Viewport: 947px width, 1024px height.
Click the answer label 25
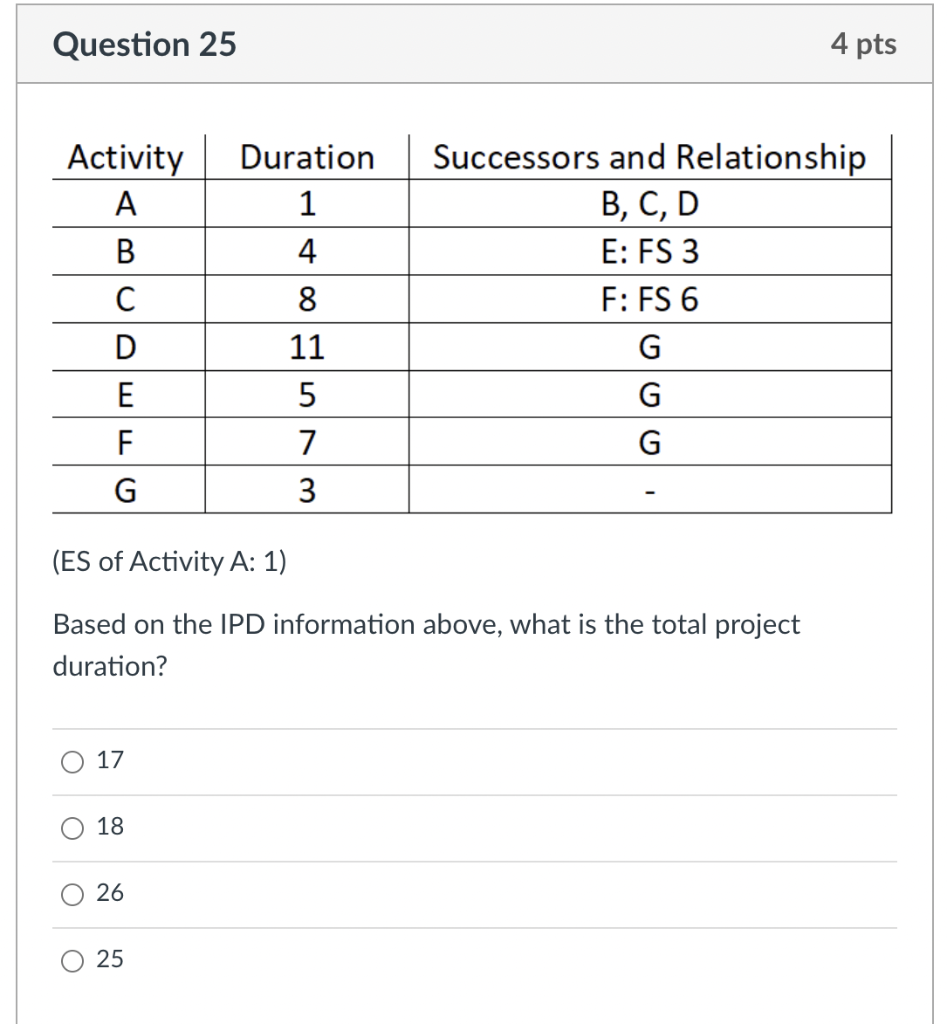pos(110,960)
